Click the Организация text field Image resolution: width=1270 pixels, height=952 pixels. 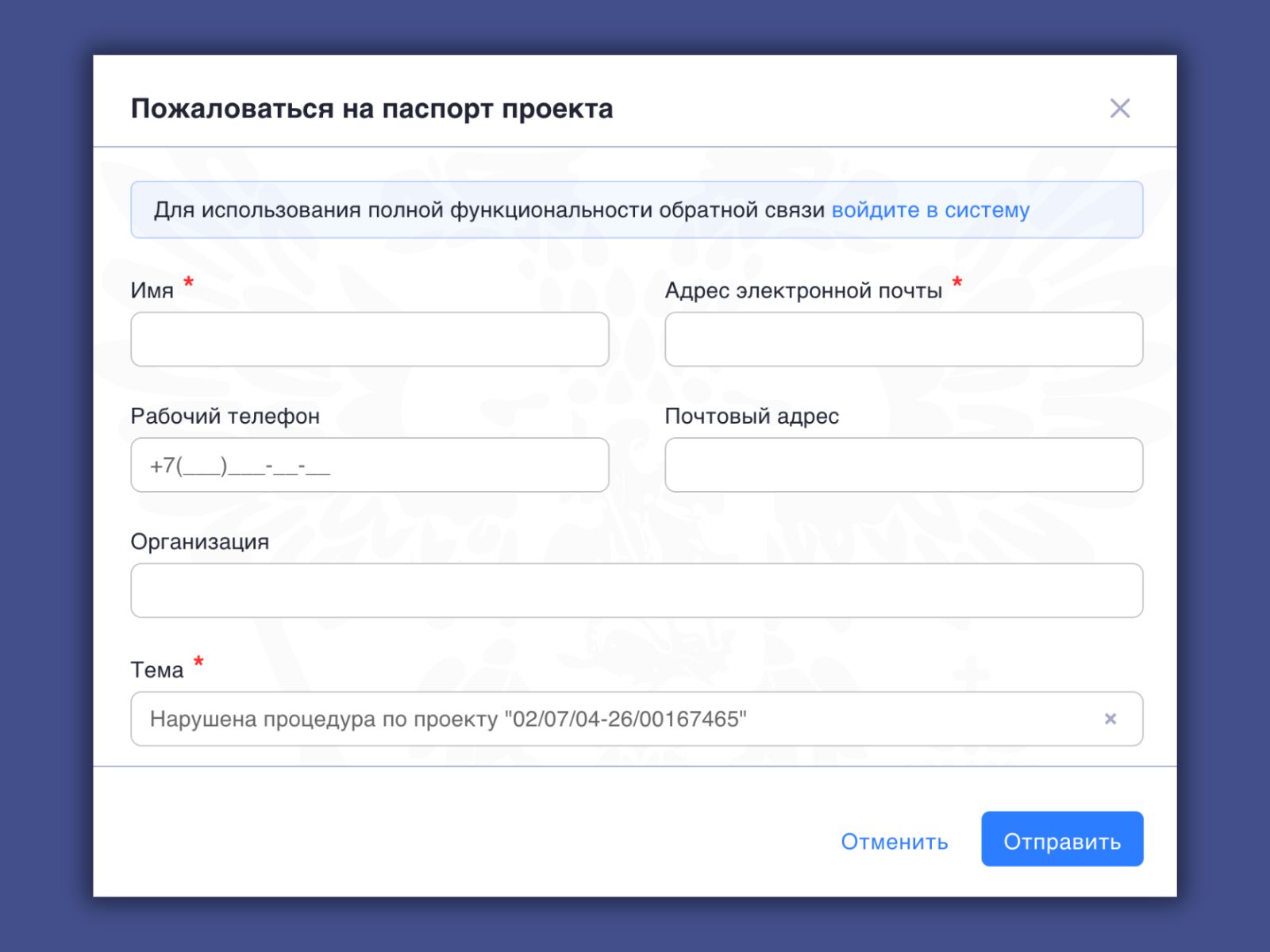pos(636,591)
